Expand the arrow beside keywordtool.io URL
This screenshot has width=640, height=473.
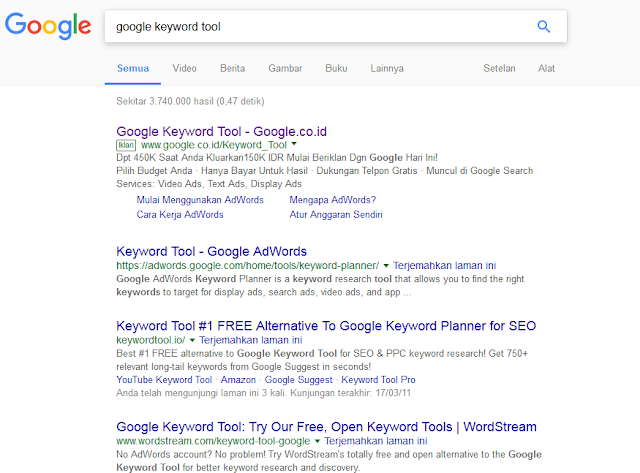pos(192,341)
